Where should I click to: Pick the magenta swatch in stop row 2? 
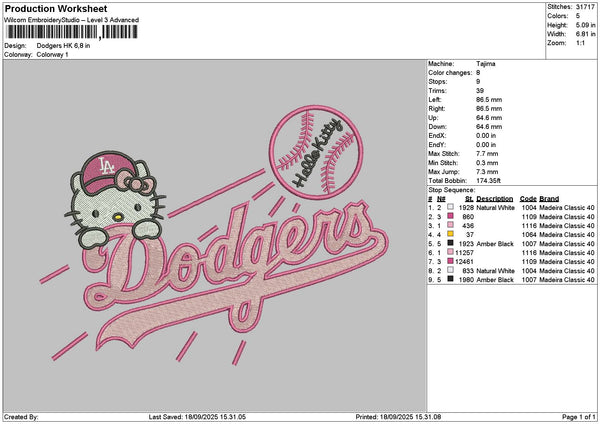450,216
